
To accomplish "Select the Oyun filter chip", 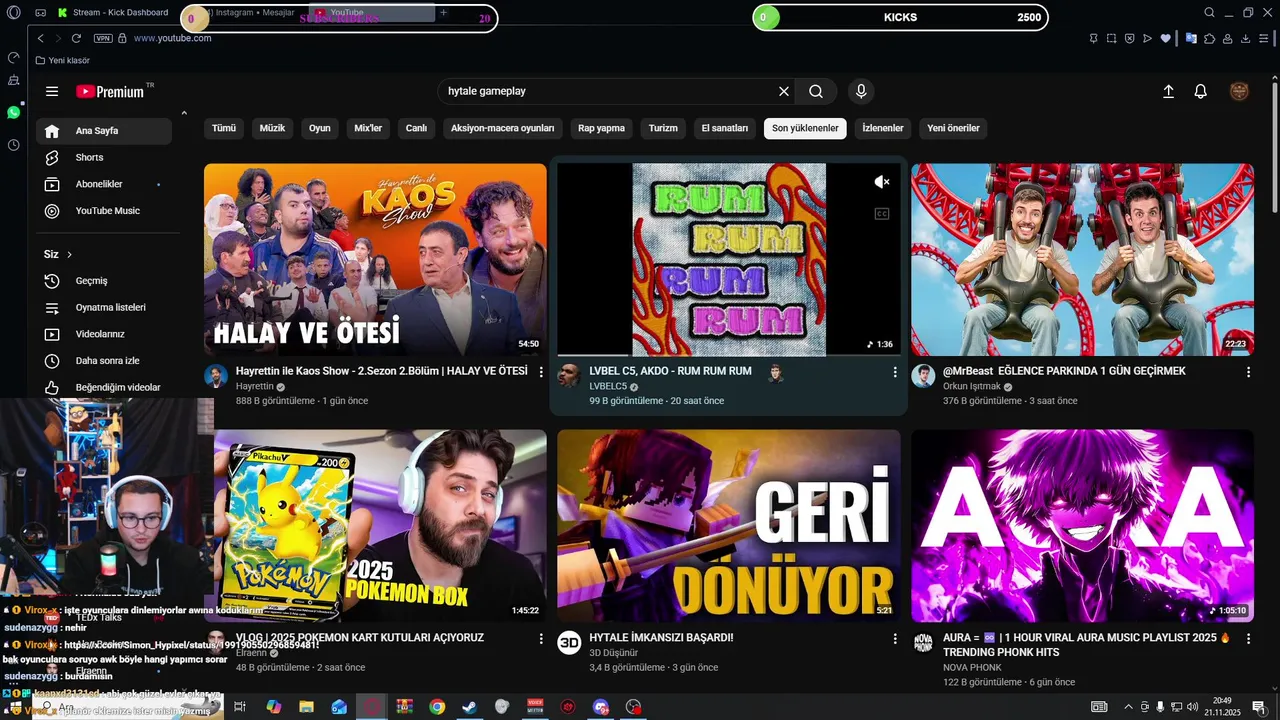I will point(320,128).
